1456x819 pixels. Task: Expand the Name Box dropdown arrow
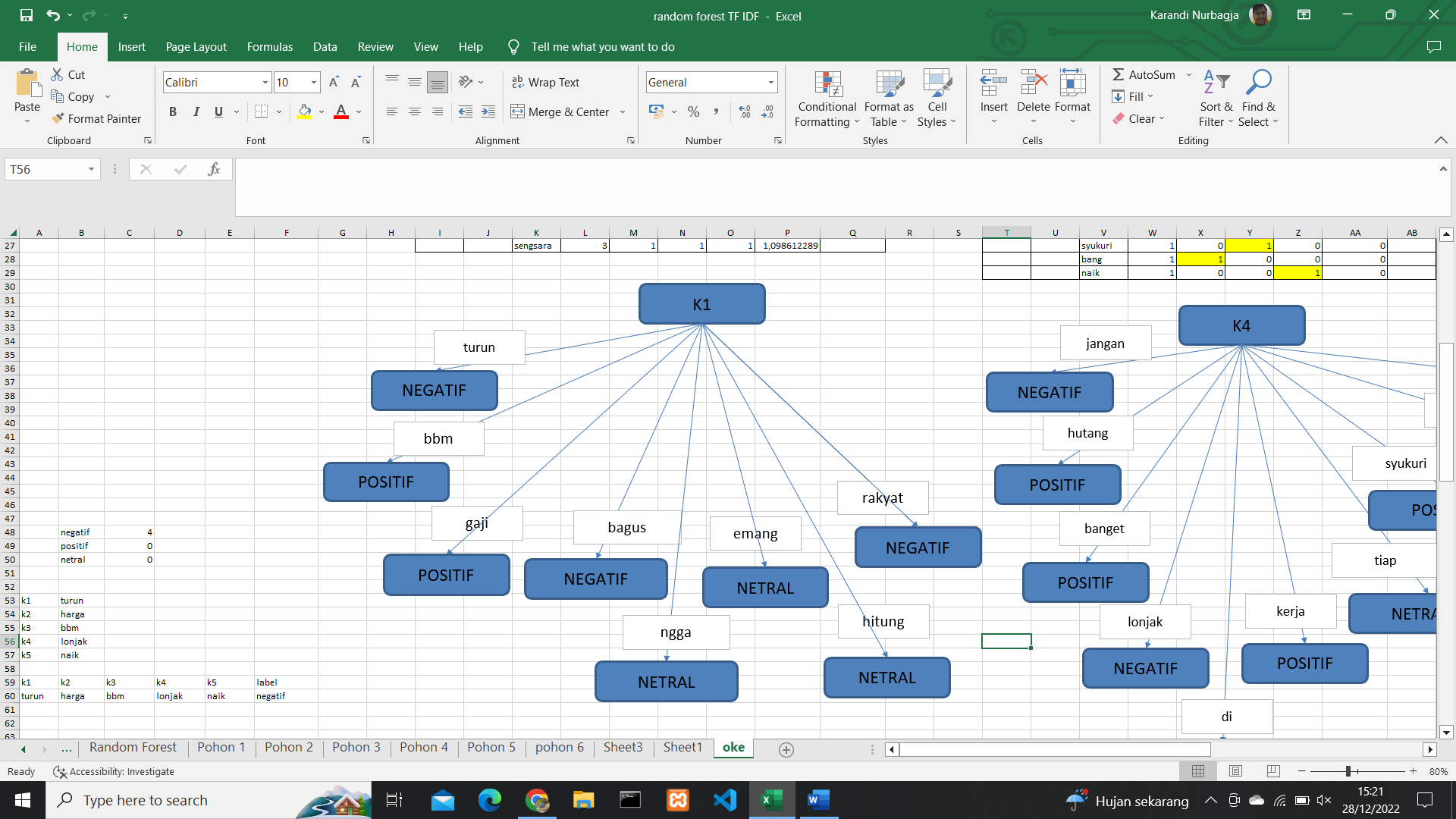pos(91,169)
